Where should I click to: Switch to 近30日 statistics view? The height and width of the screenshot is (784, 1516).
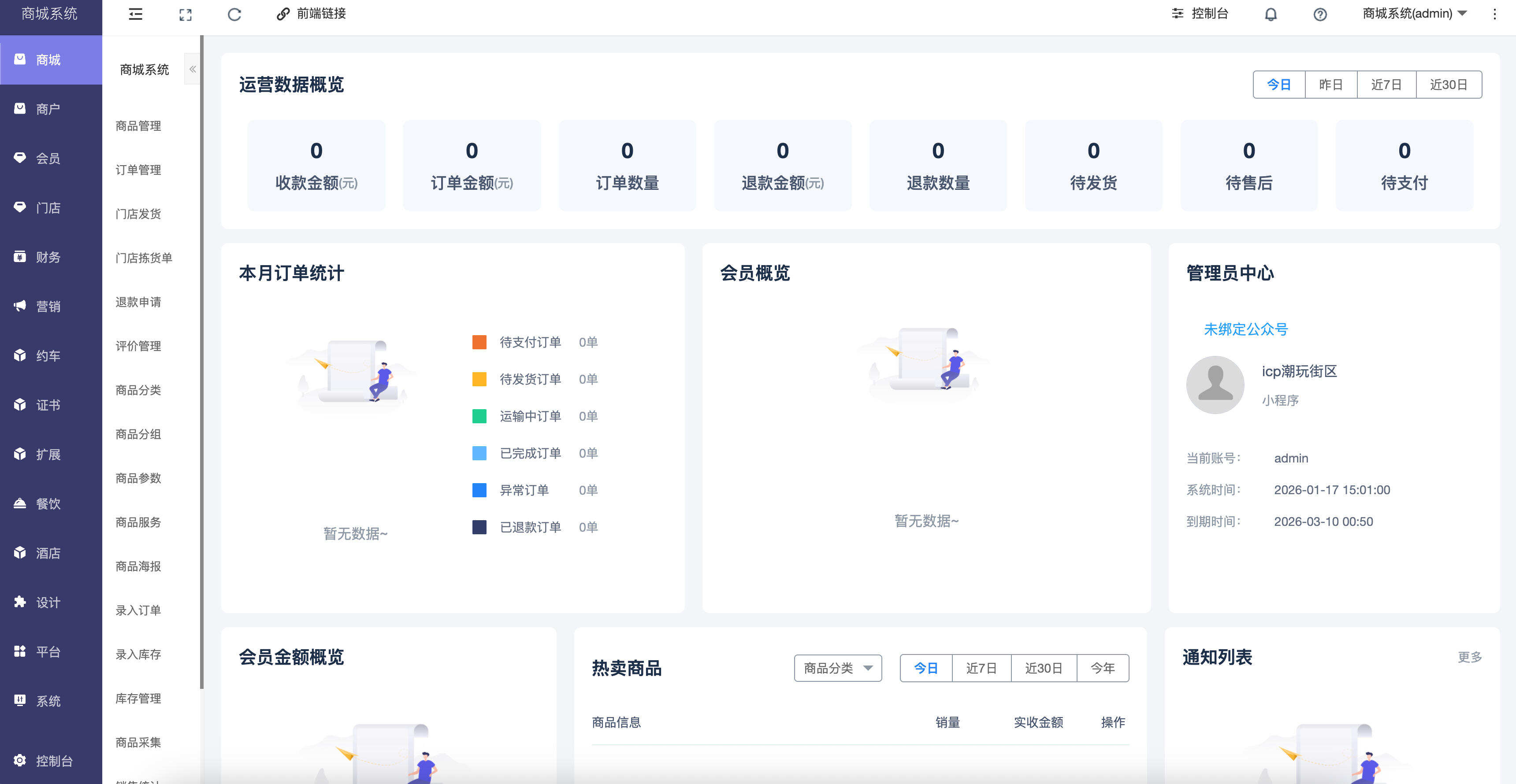point(1449,84)
